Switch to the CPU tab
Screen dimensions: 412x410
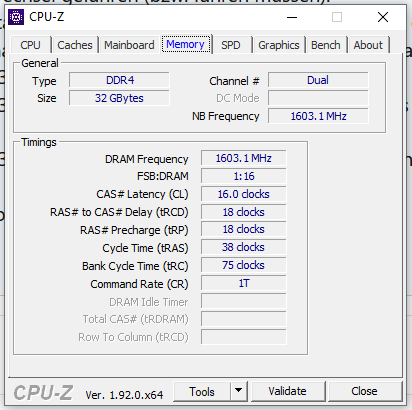click(x=30, y=45)
